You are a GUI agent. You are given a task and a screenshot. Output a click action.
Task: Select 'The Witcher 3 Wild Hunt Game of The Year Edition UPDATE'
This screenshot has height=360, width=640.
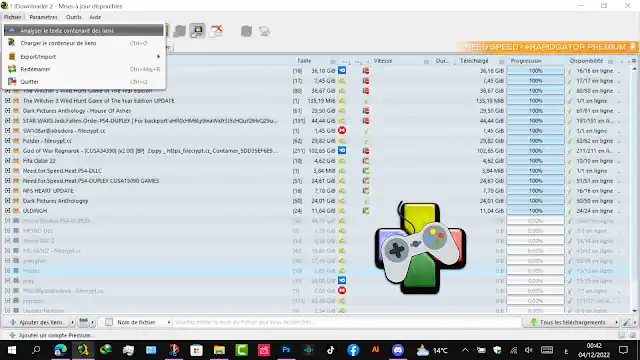tap(99, 100)
